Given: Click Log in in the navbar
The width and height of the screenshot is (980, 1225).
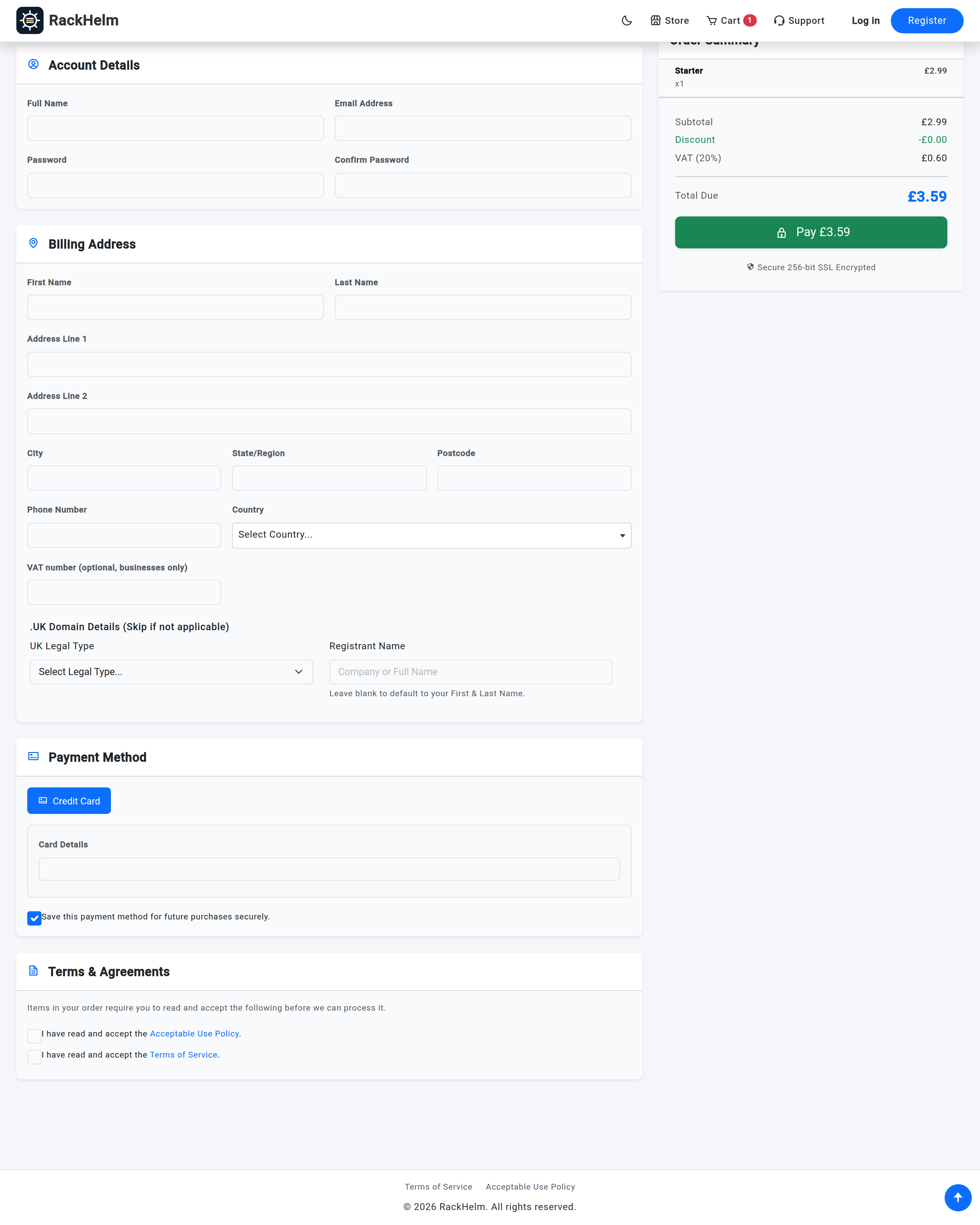Looking at the screenshot, I should [865, 20].
